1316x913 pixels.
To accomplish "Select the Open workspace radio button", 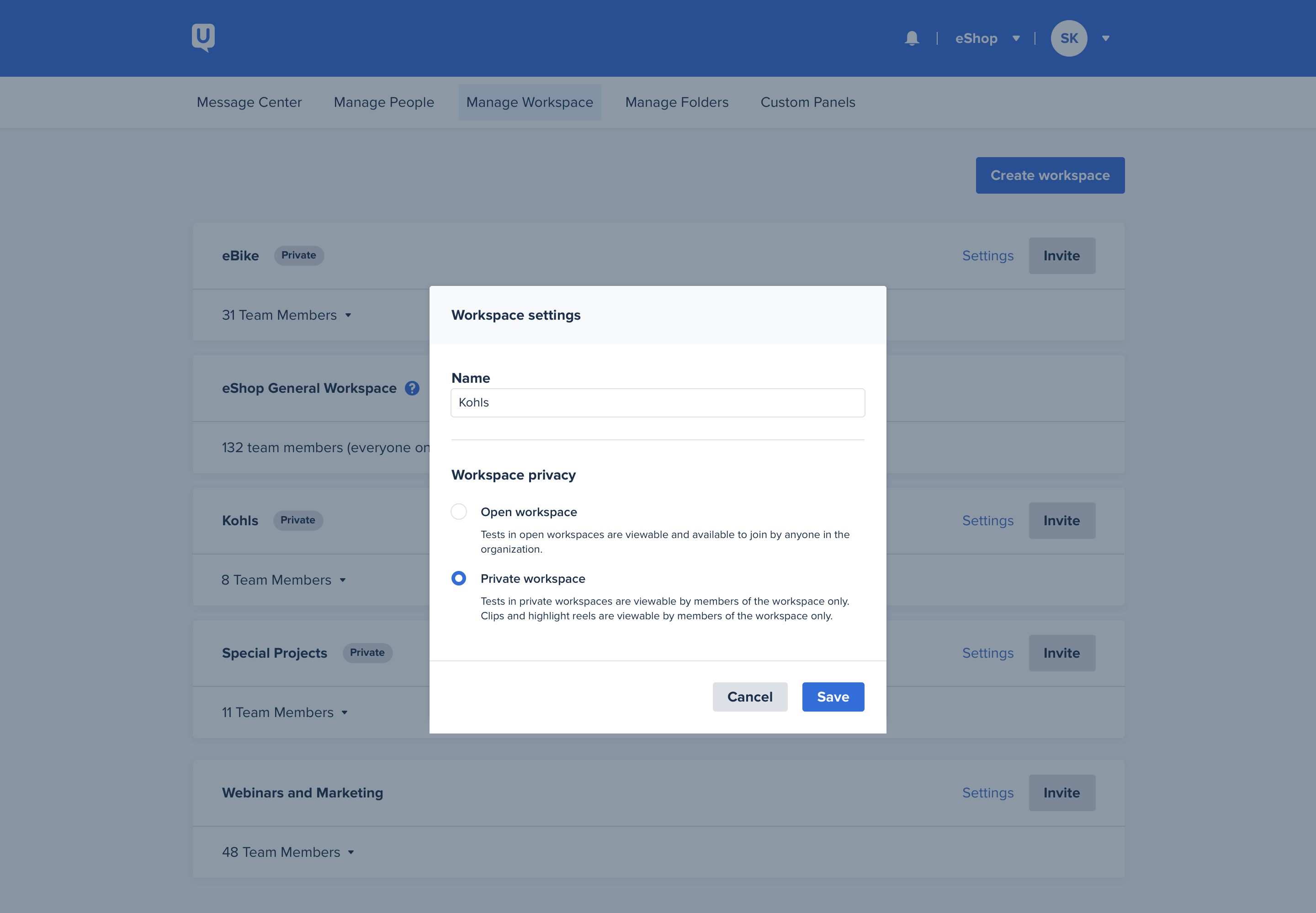I will (x=459, y=512).
